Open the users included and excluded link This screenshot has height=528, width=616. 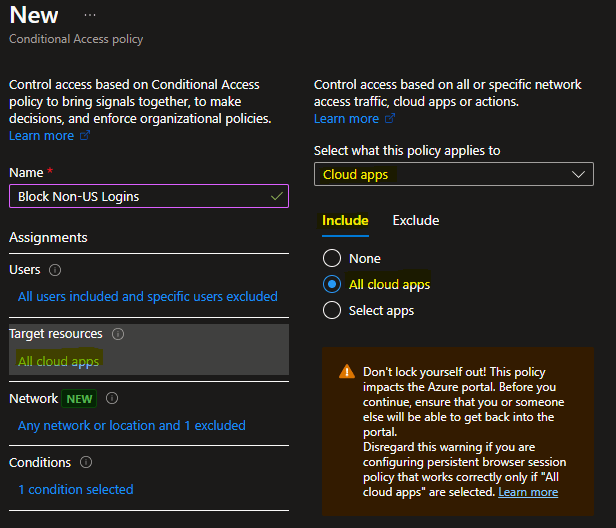(x=148, y=296)
